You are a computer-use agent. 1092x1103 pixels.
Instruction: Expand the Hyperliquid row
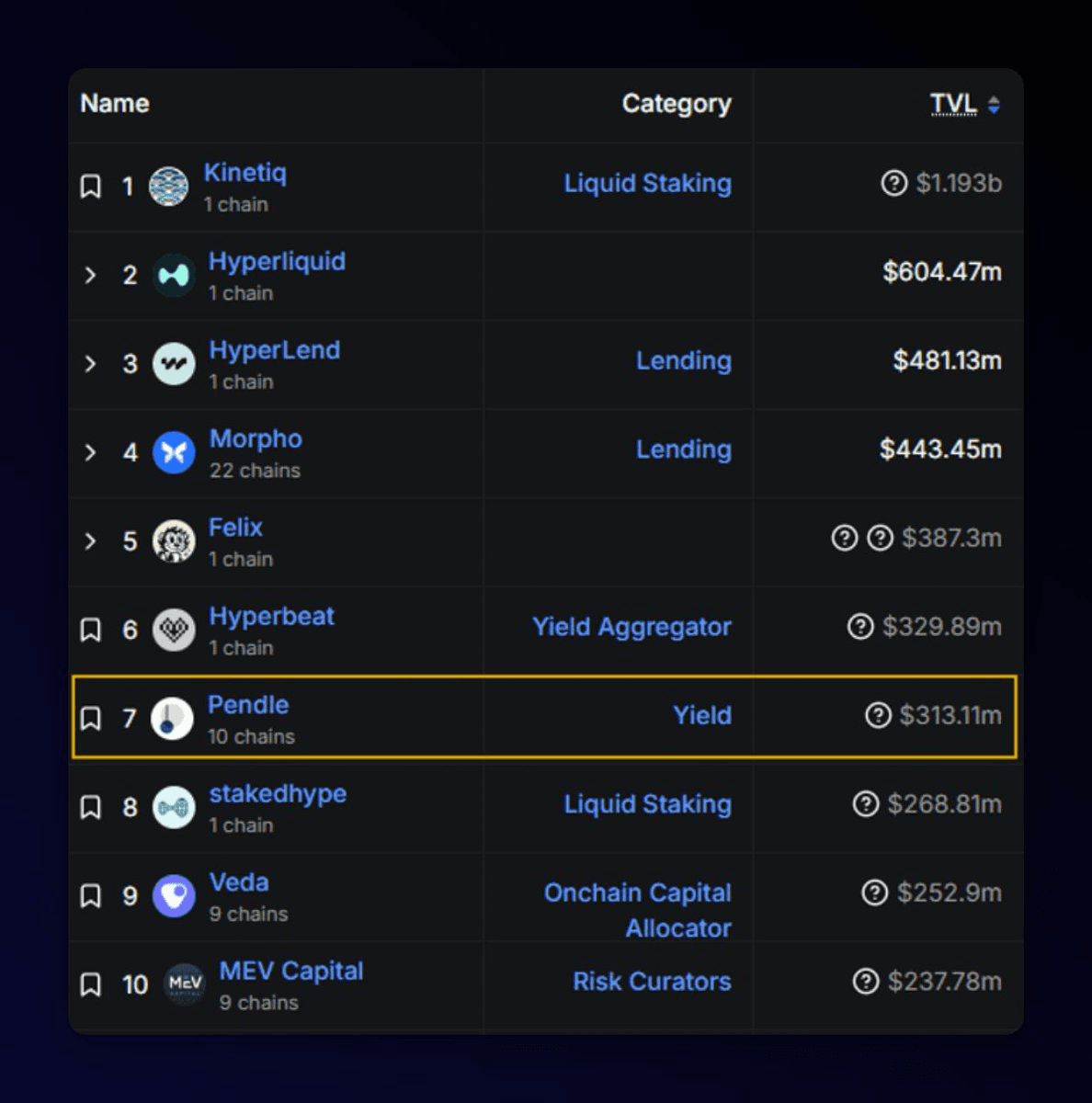(90, 275)
